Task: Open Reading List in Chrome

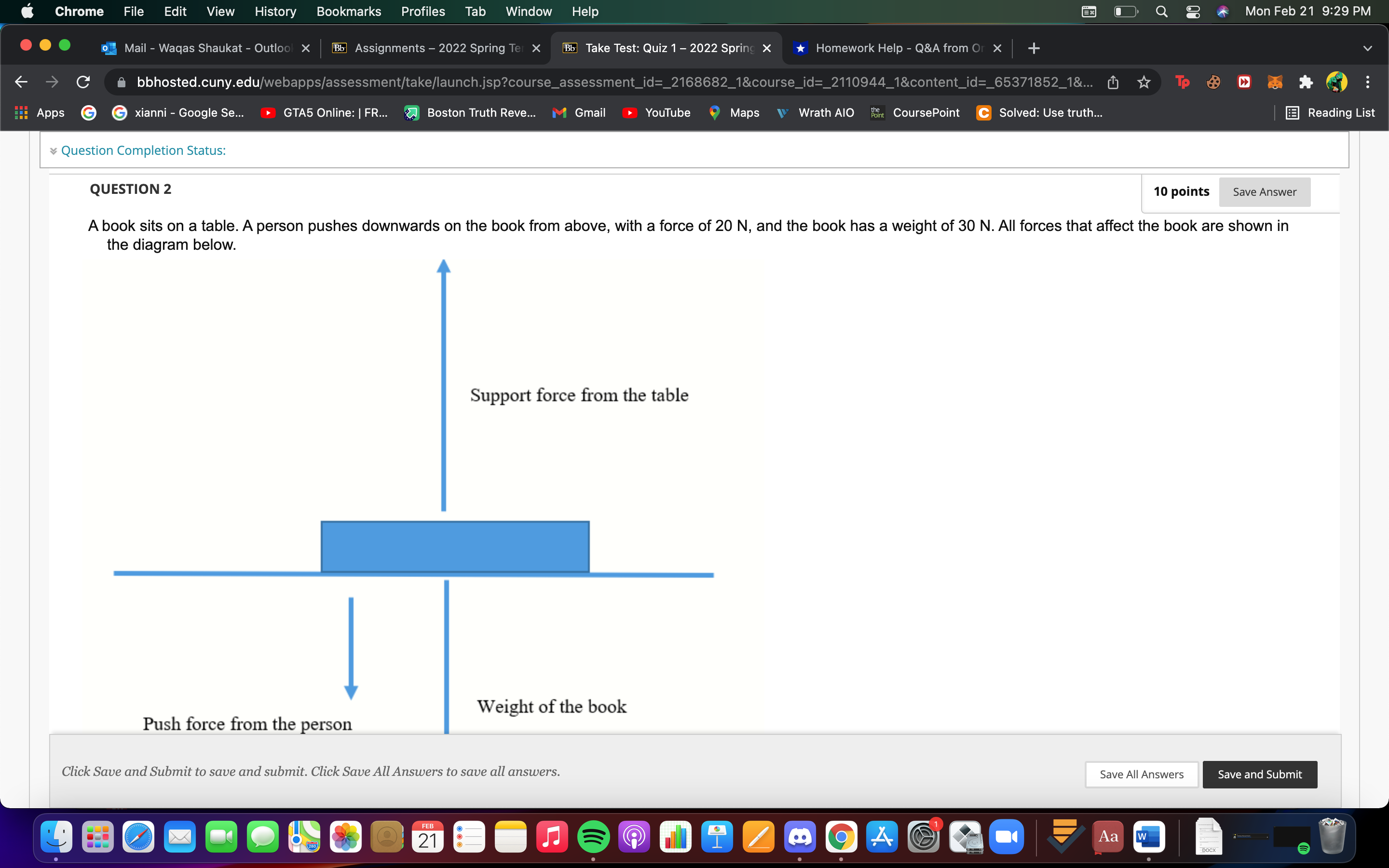Action: point(1332,112)
